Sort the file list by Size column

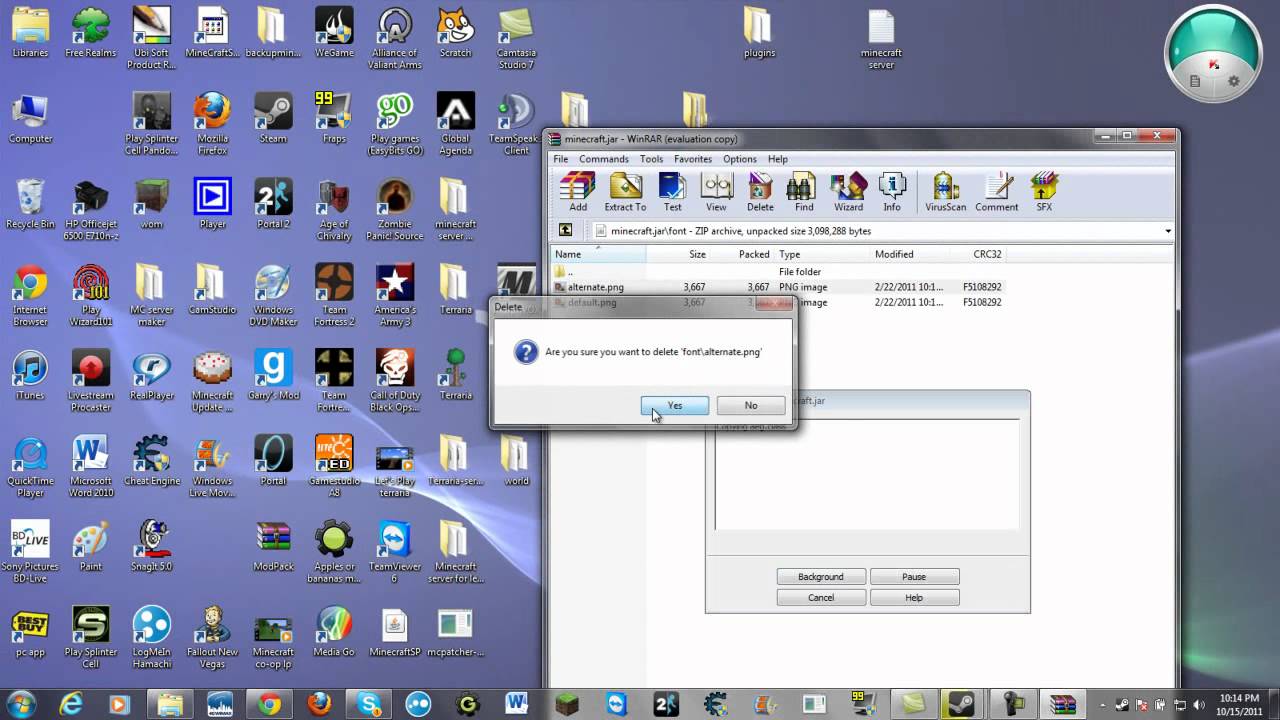coord(678,254)
